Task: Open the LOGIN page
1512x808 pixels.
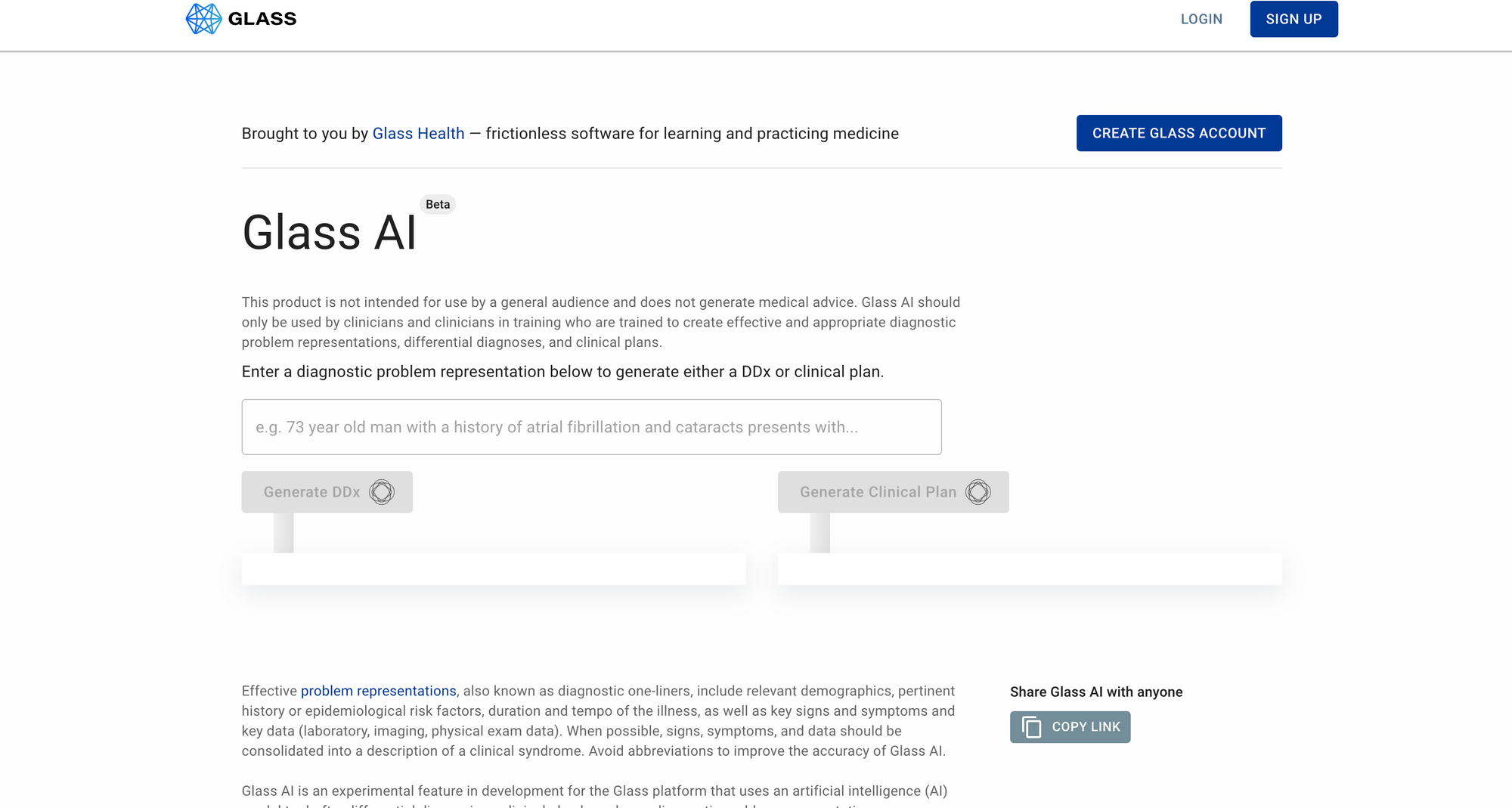Action: tap(1201, 19)
